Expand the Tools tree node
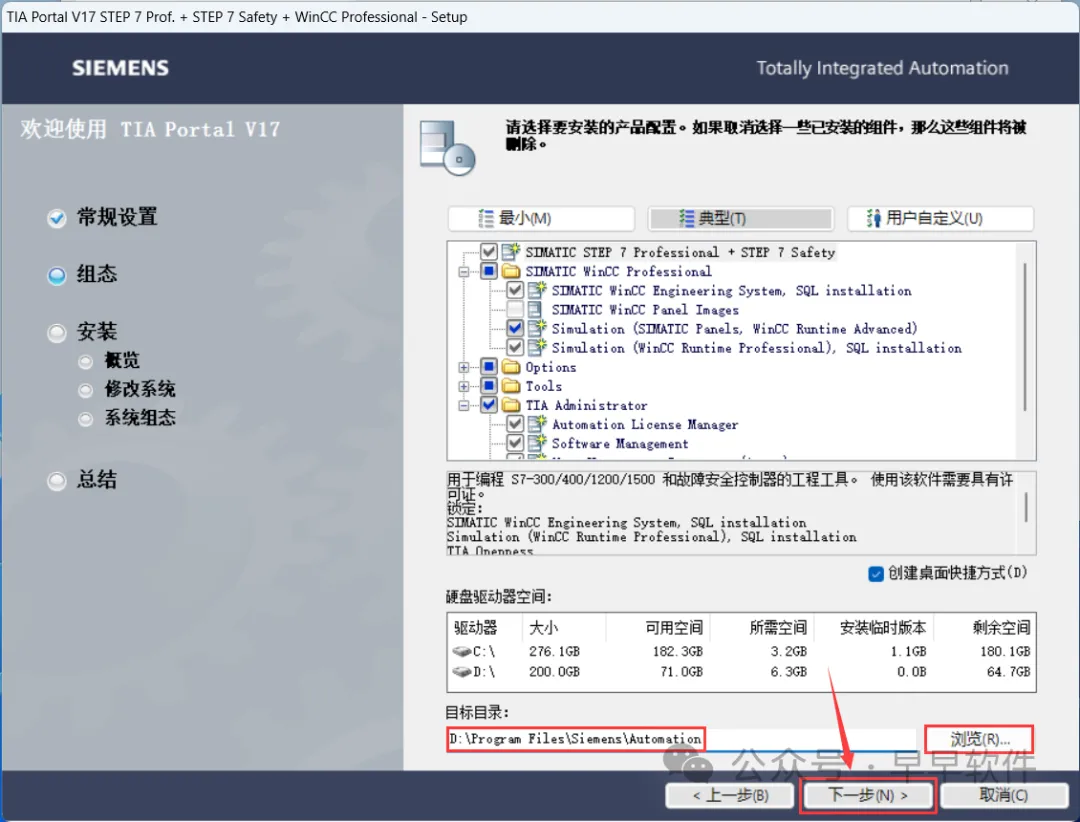This screenshot has height=822, width=1080. tap(464, 387)
